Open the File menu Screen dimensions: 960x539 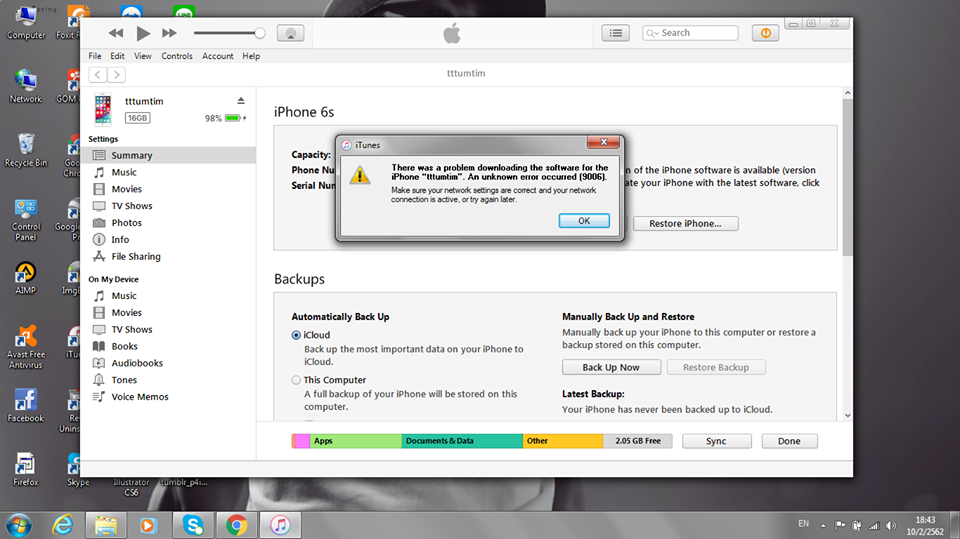click(95, 56)
